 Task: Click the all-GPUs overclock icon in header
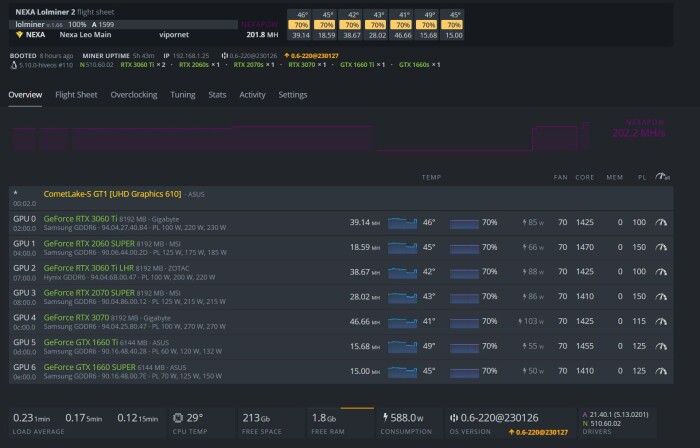[662, 177]
